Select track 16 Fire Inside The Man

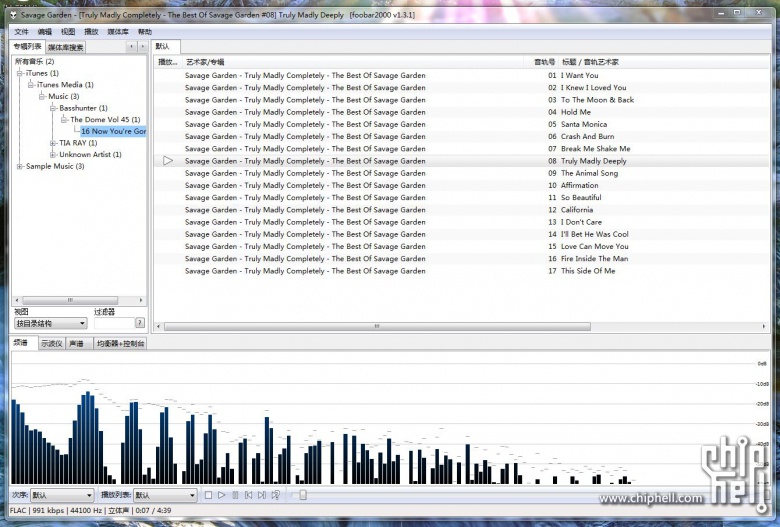click(461, 258)
